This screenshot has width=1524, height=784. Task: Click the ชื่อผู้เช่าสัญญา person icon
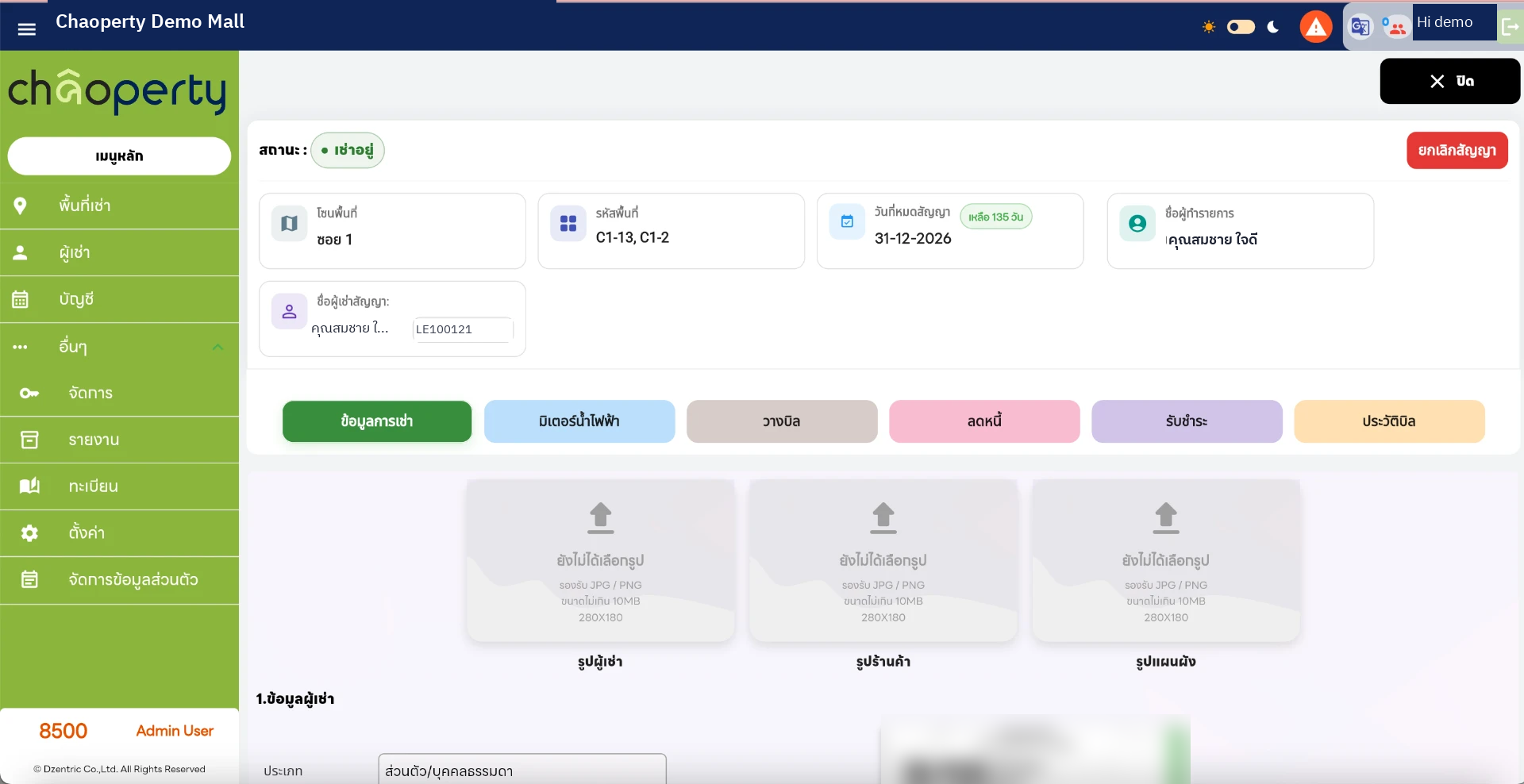(290, 312)
